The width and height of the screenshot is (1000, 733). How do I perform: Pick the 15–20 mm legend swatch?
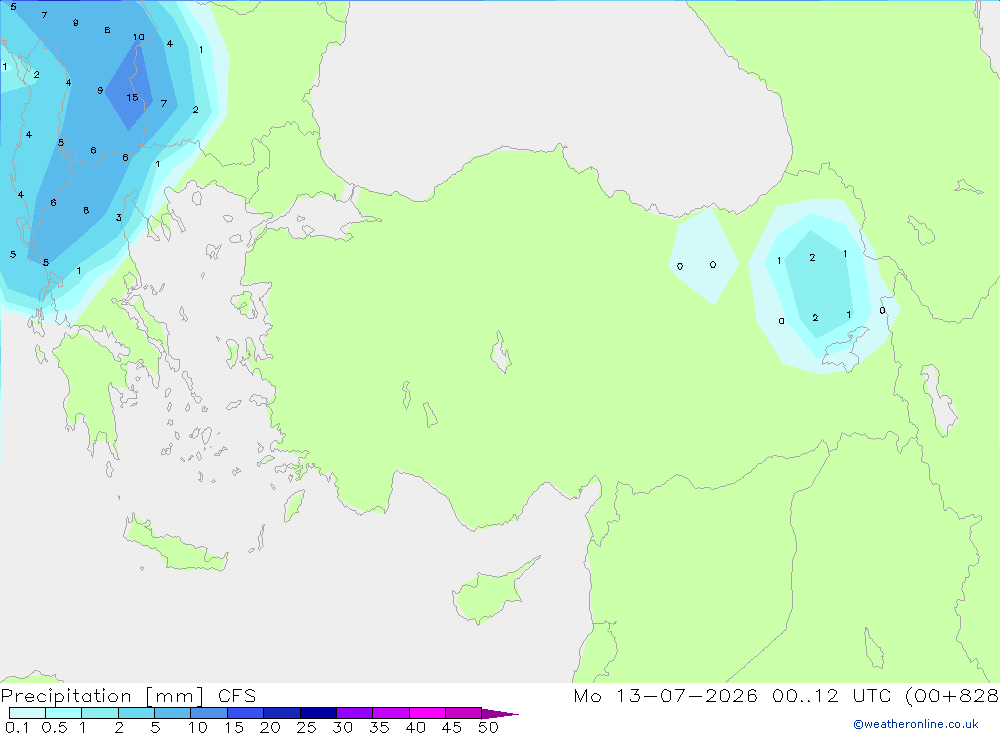click(x=246, y=713)
